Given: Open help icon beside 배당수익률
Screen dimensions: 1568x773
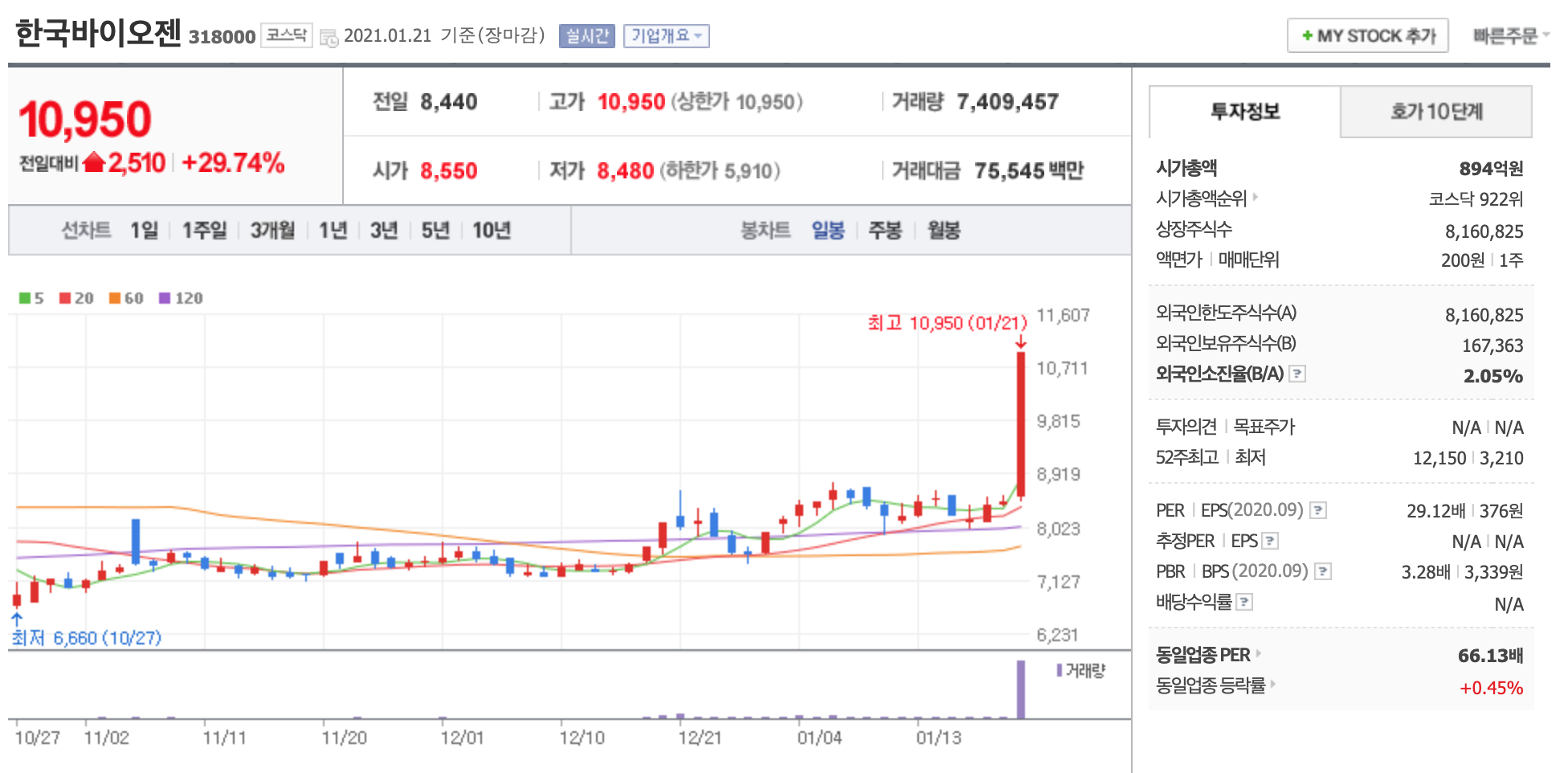Looking at the screenshot, I should point(1244,602).
